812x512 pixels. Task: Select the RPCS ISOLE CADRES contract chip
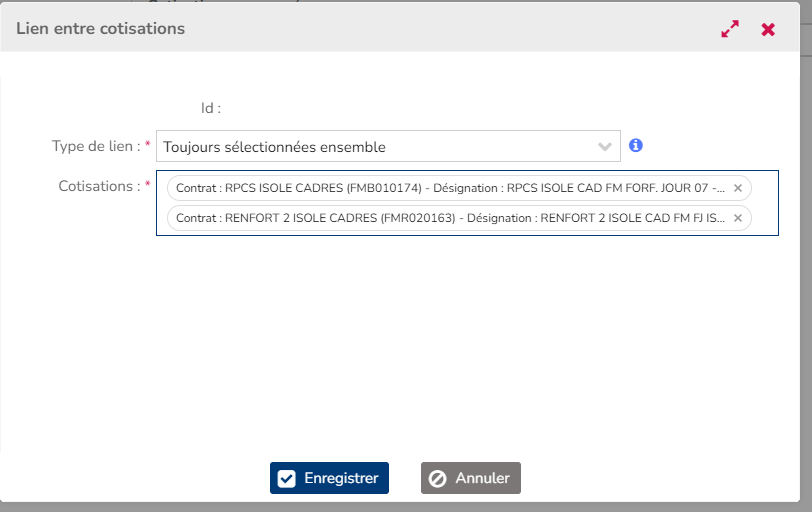(x=450, y=188)
